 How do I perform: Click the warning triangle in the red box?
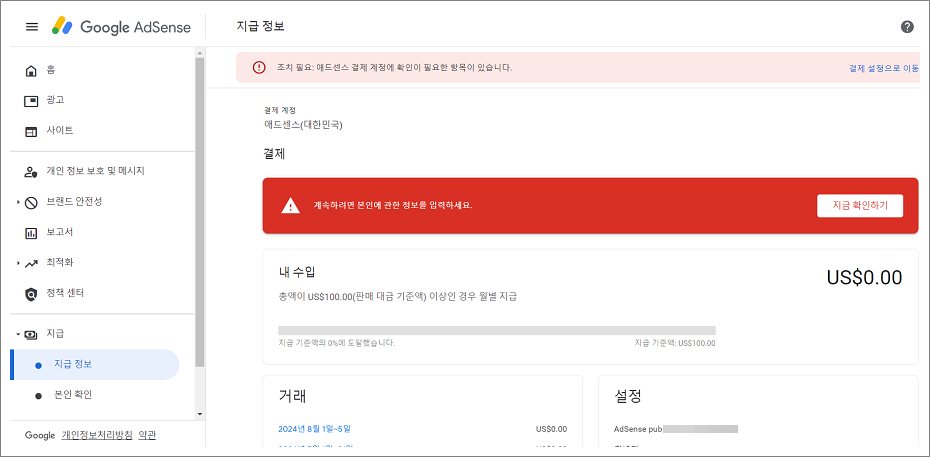(x=290, y=205)
